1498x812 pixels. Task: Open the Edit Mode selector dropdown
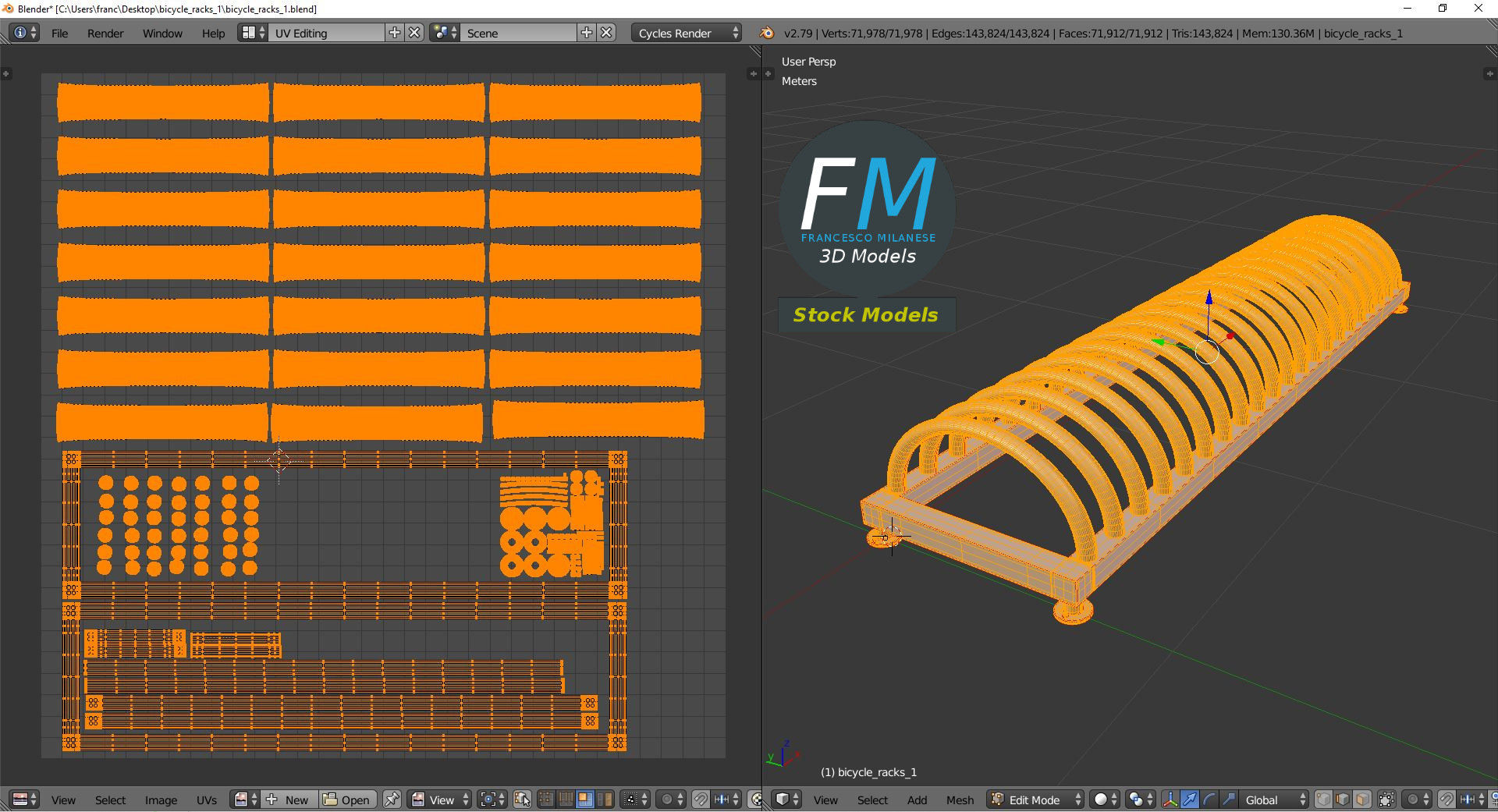(x=1035, y=800)
